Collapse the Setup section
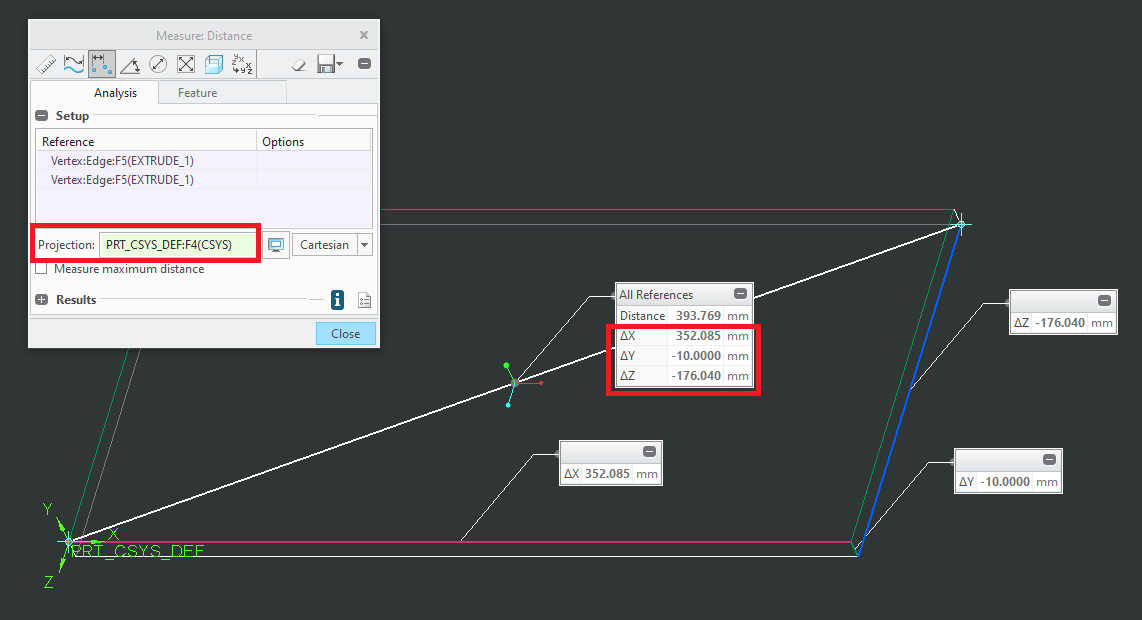The image size is (1142, 620). pyautogui.click(x=41, y=115)
